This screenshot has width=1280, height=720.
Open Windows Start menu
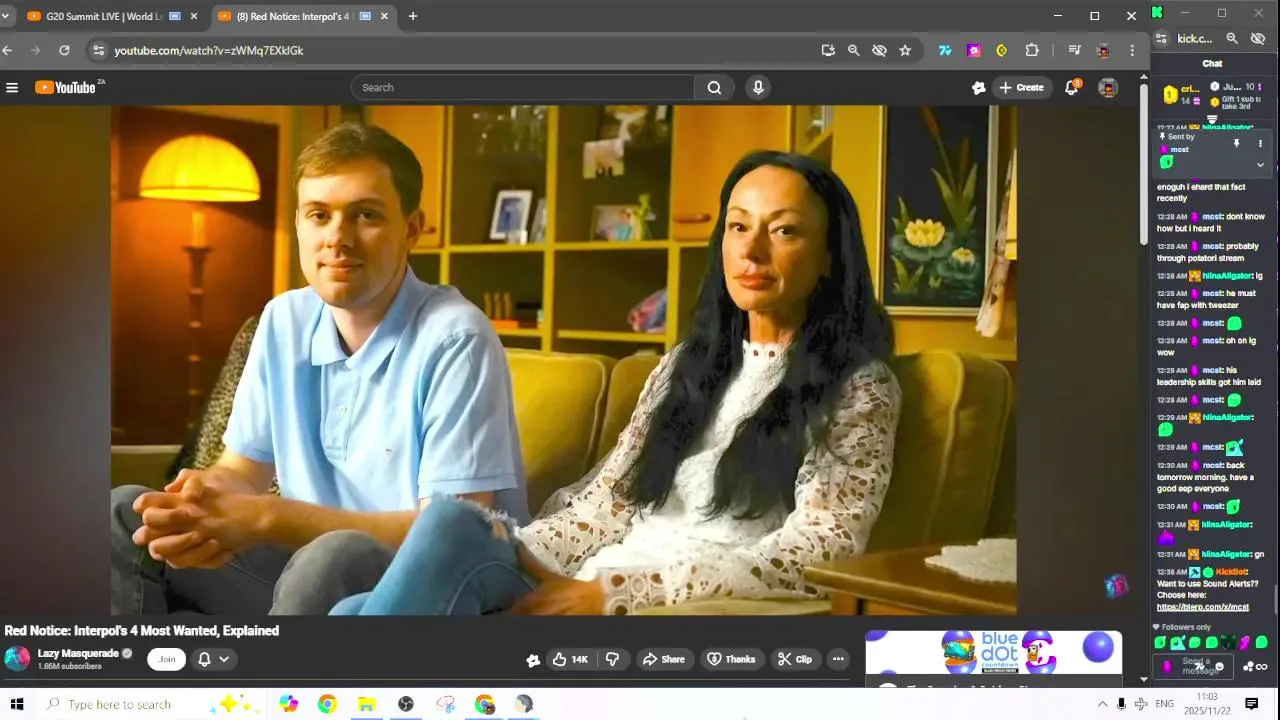click(16, 704)
